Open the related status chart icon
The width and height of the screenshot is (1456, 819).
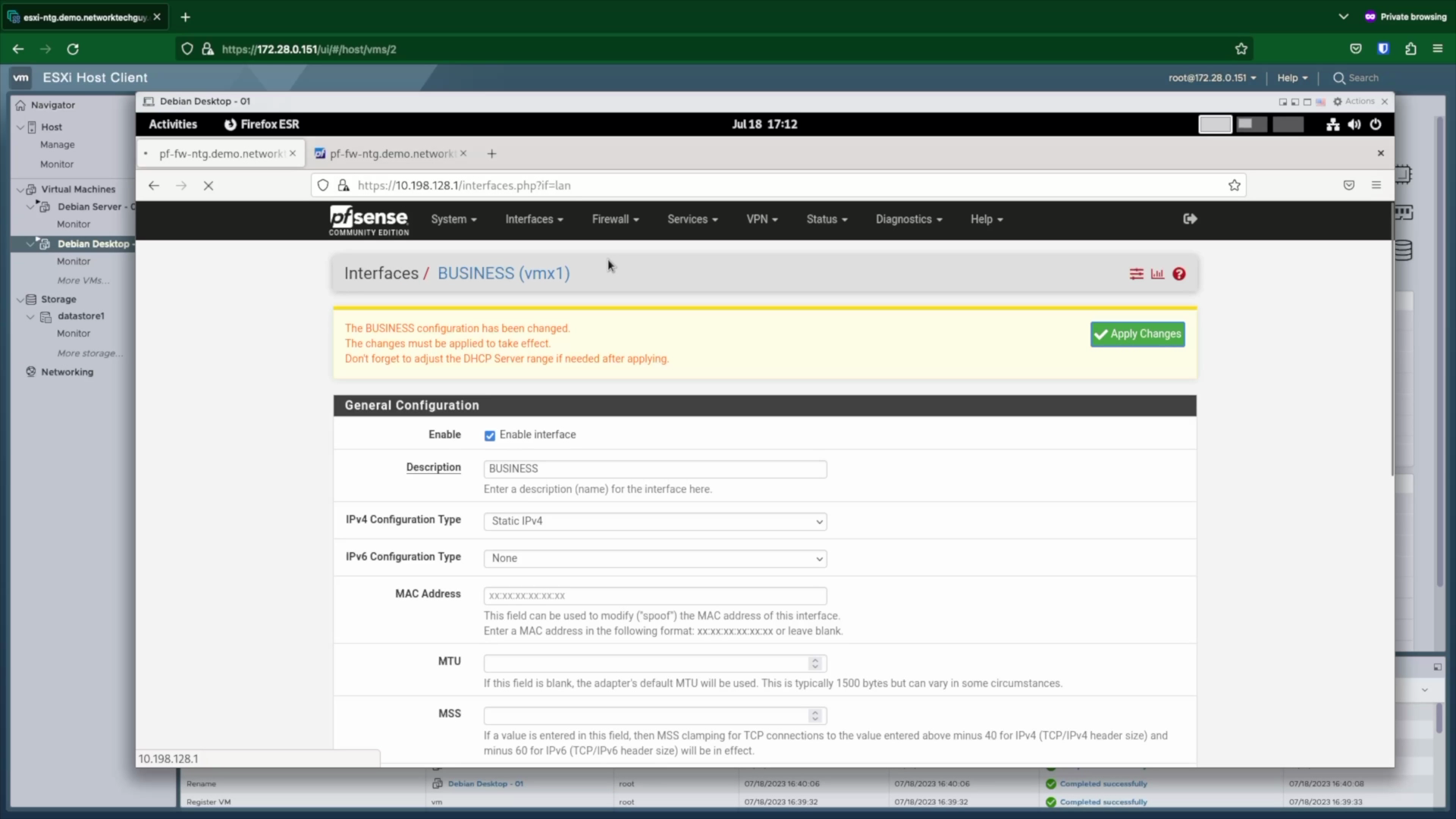coord(1157,275)
